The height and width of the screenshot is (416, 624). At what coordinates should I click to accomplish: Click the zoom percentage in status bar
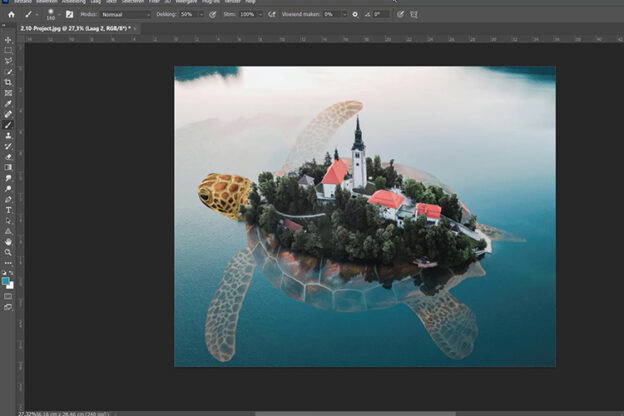click(26, 414)
